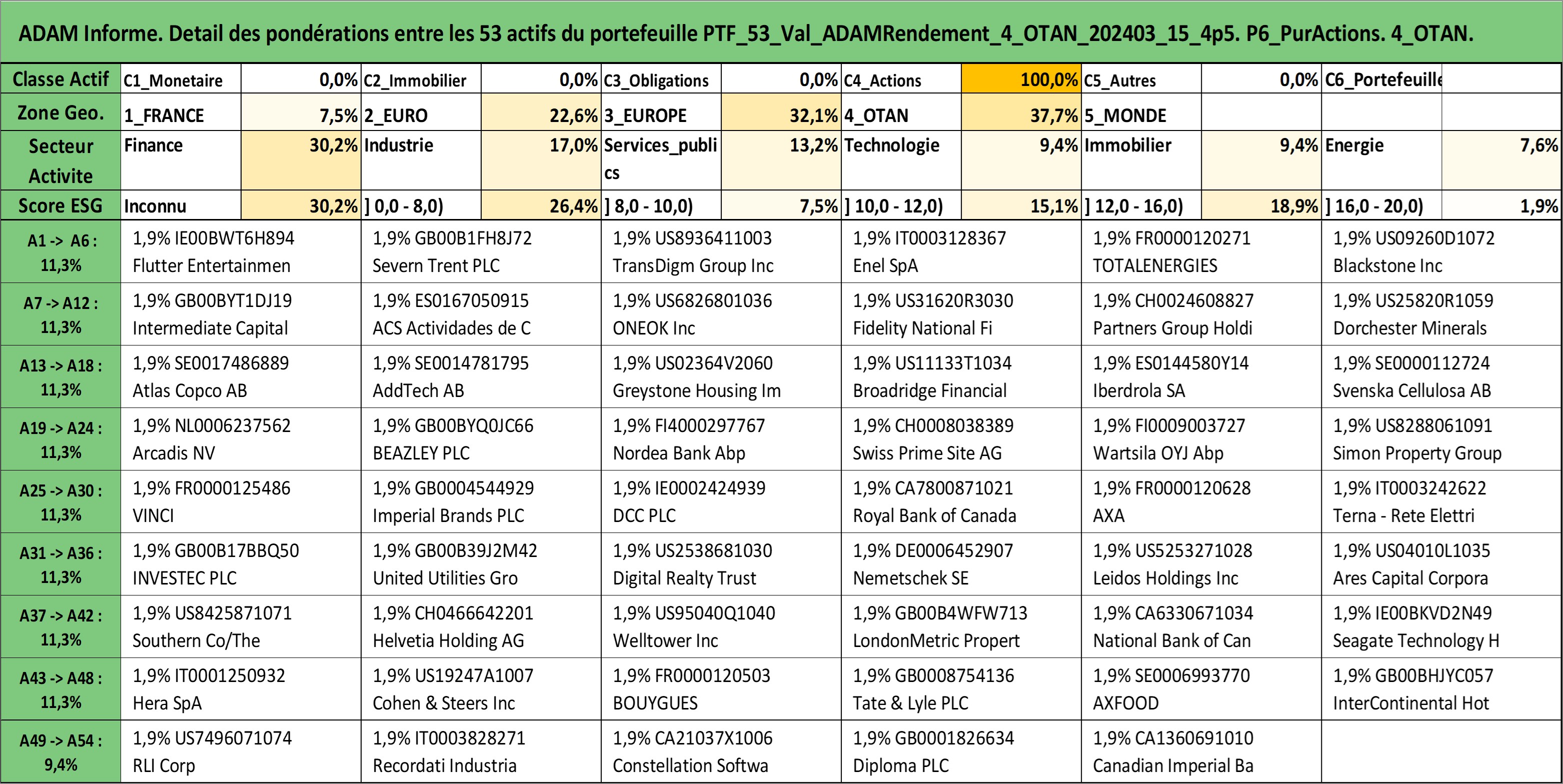Click the 26,4% ESG value
Viewport: 1563px width, 784px height.
pyautogui.click(x=541, y=205)
